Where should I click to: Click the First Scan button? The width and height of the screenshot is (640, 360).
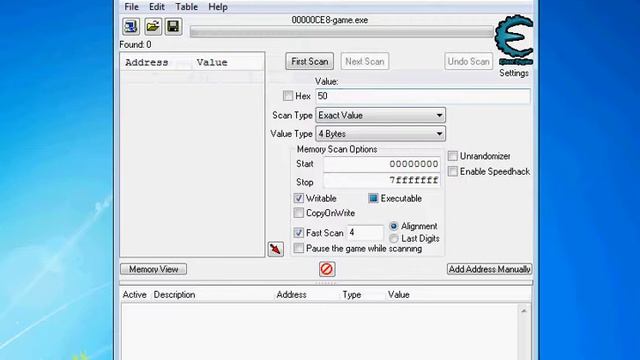pos(309,62)
